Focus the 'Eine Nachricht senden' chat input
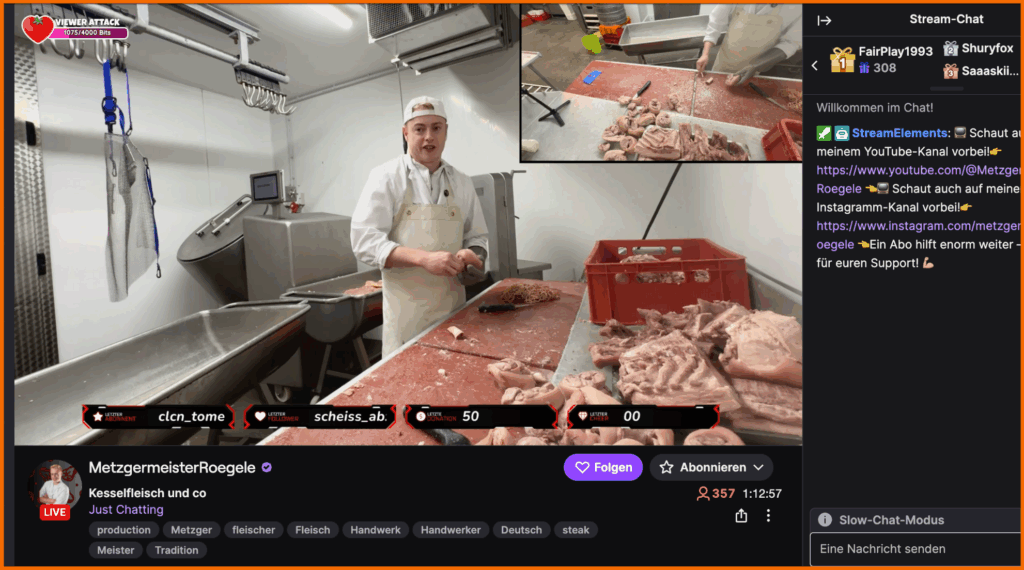The image size is (1024, 570). click(x=915, y=549)
